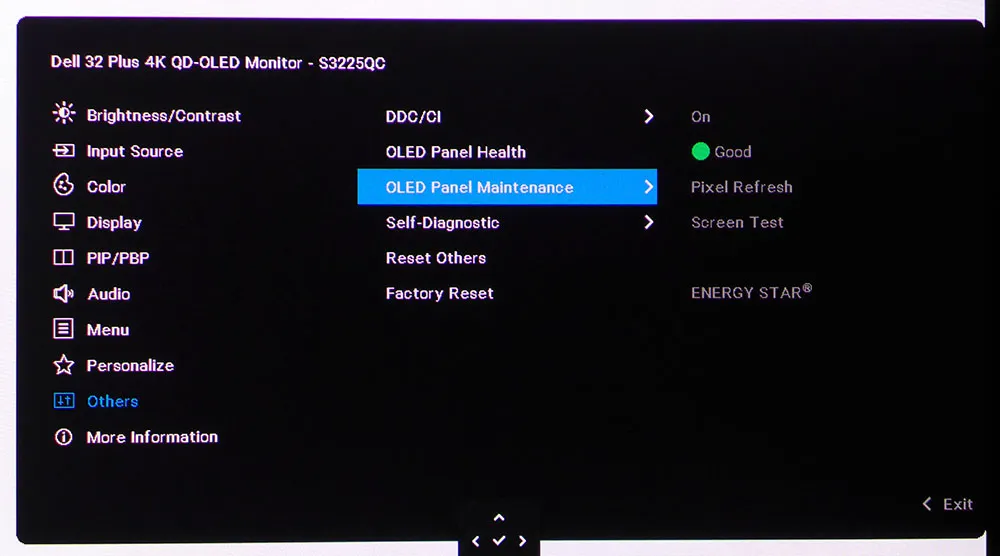Select the Display monitor icon
Image resolution: width=1000 pixels, height=556 pixels.
tap(63, 222)
